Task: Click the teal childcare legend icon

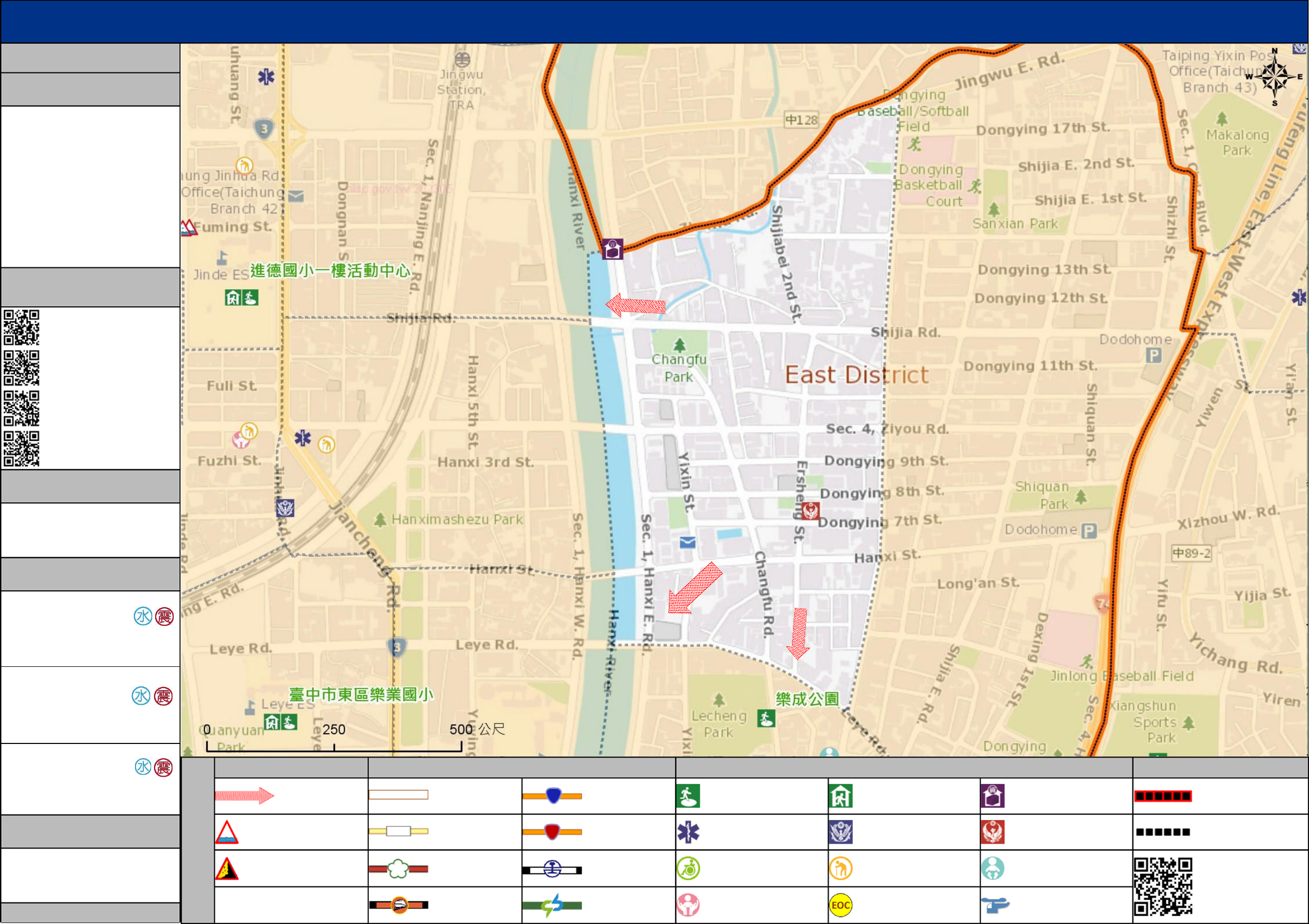Action: [x=992, y=869]
